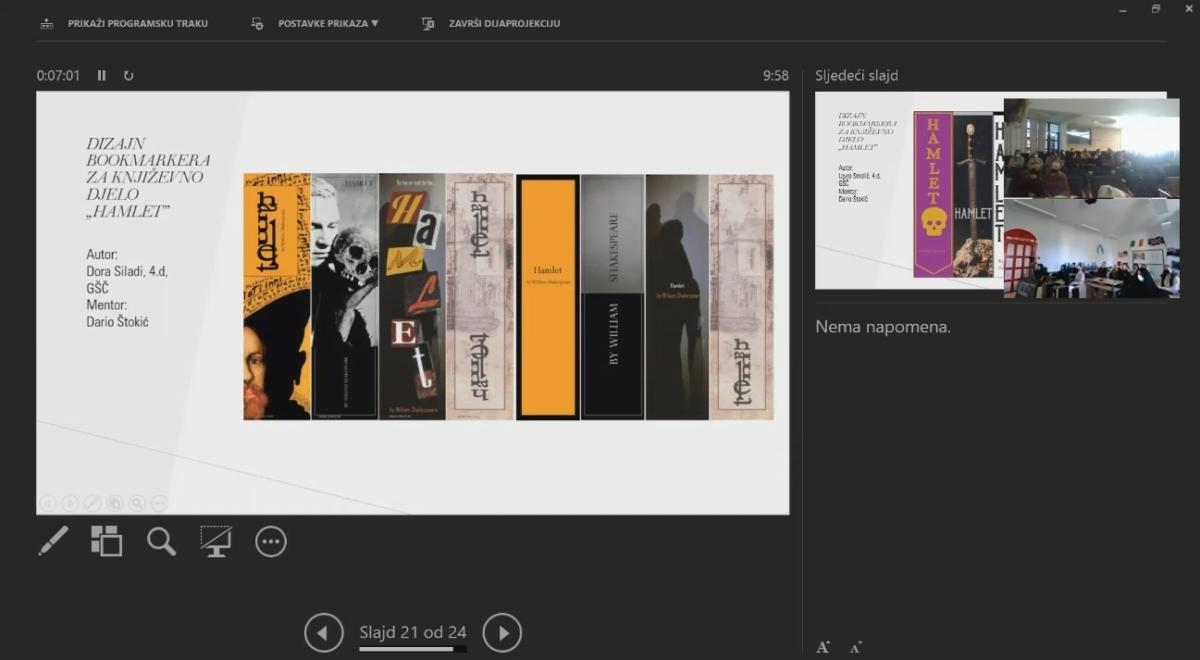Click the Prikaži programsku traku button

point(124,23)
